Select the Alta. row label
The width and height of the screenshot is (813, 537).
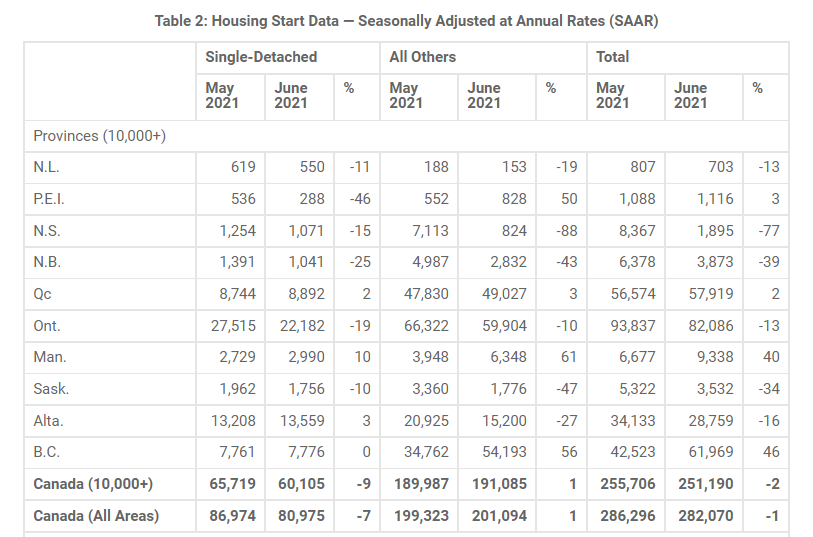click(49, 421)
